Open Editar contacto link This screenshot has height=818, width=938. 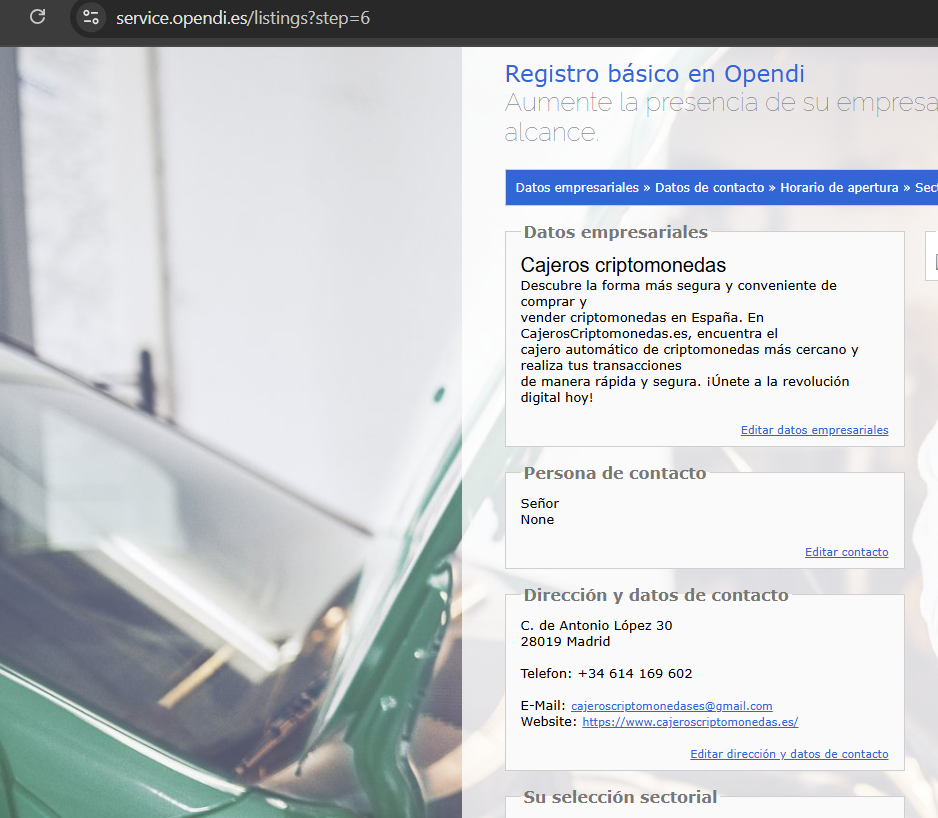tap(846, 552)
